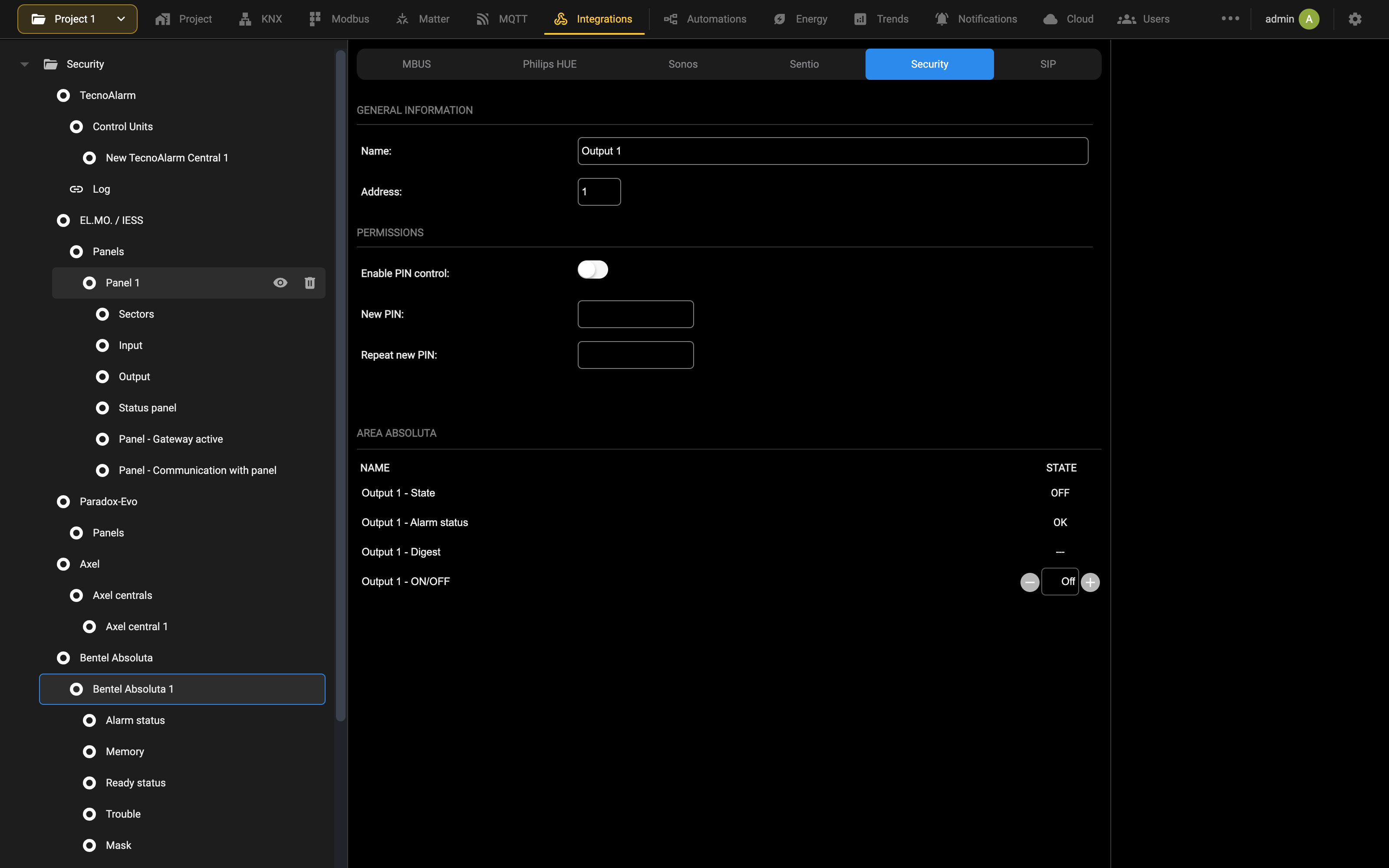1389x868 pixels.
Task: Open the Project home section
Action: (x=184, y=19)
